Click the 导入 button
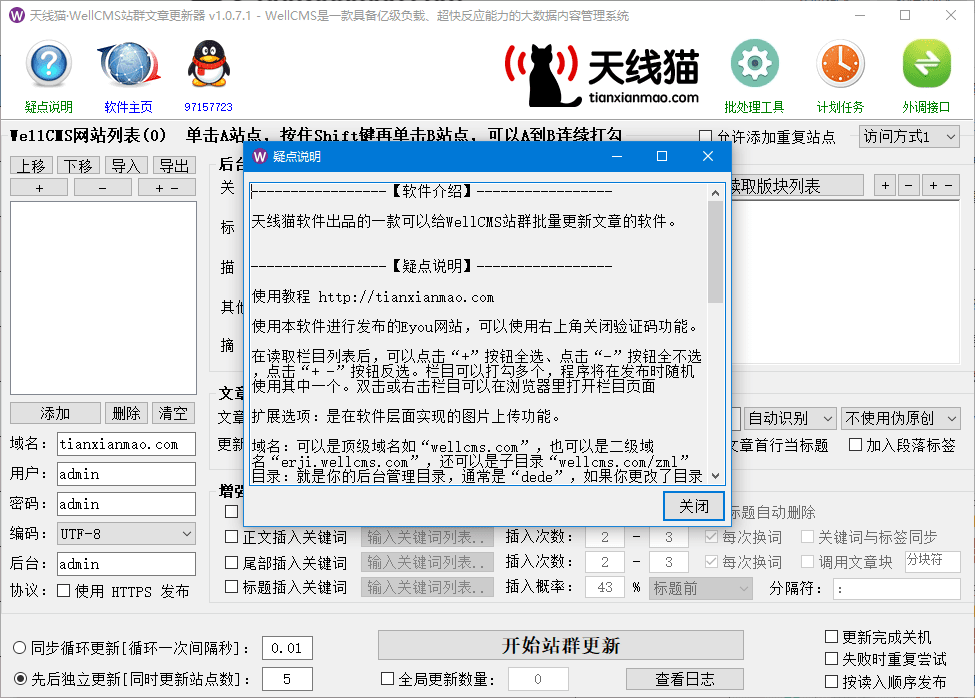Screen dimensions: 975x698 [x=126, y=166]
